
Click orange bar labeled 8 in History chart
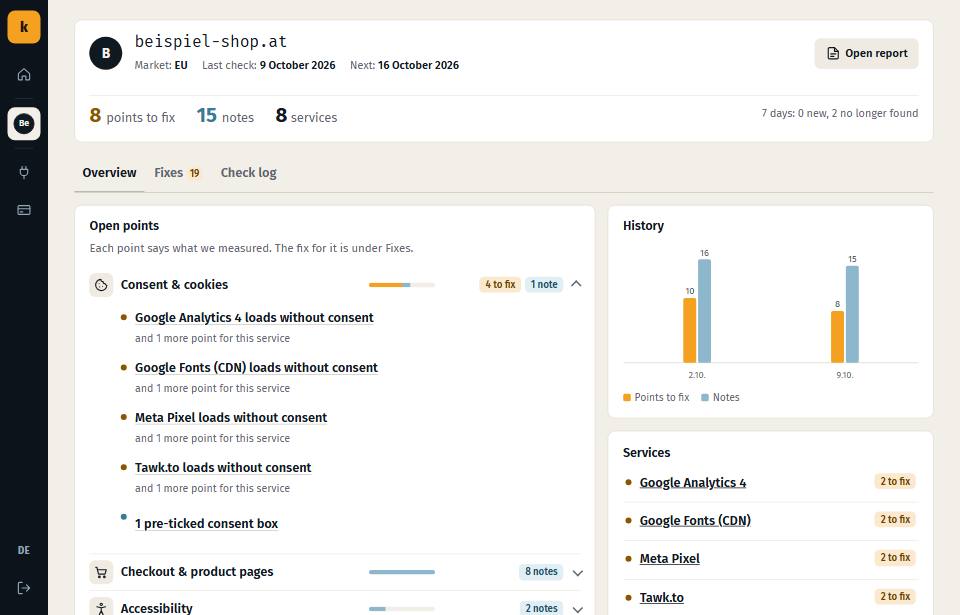(838, 337)
